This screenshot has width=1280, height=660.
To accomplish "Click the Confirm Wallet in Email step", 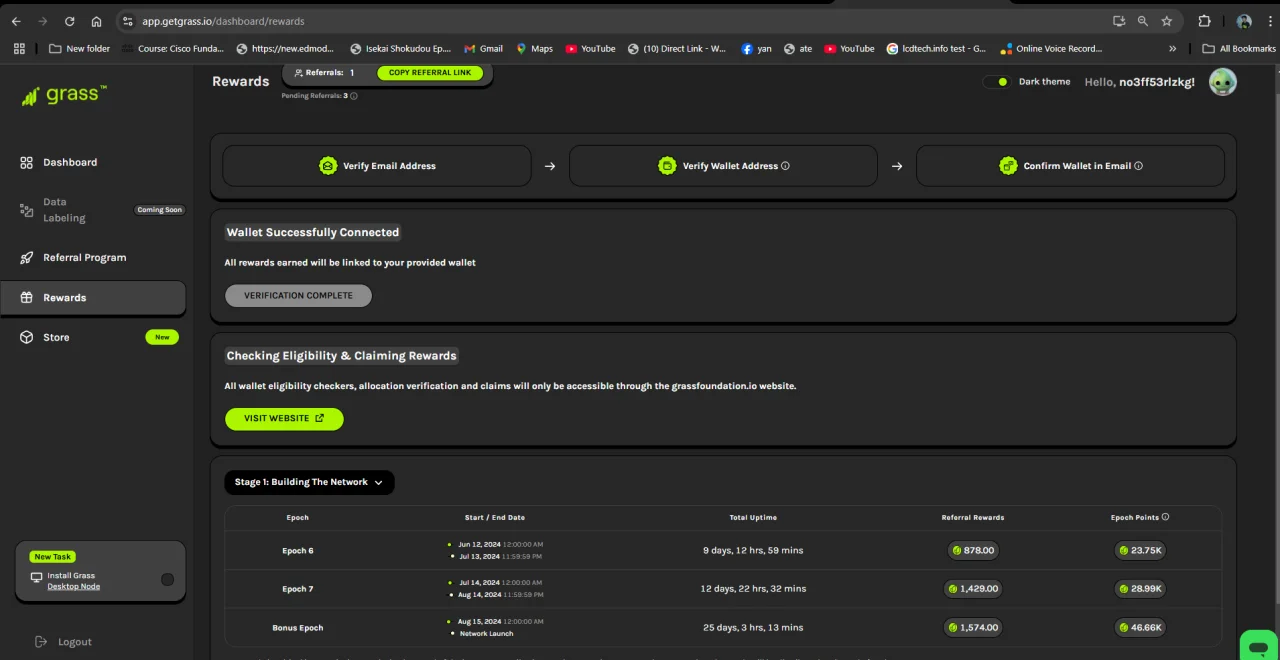I will click(x=1070, y=166).
